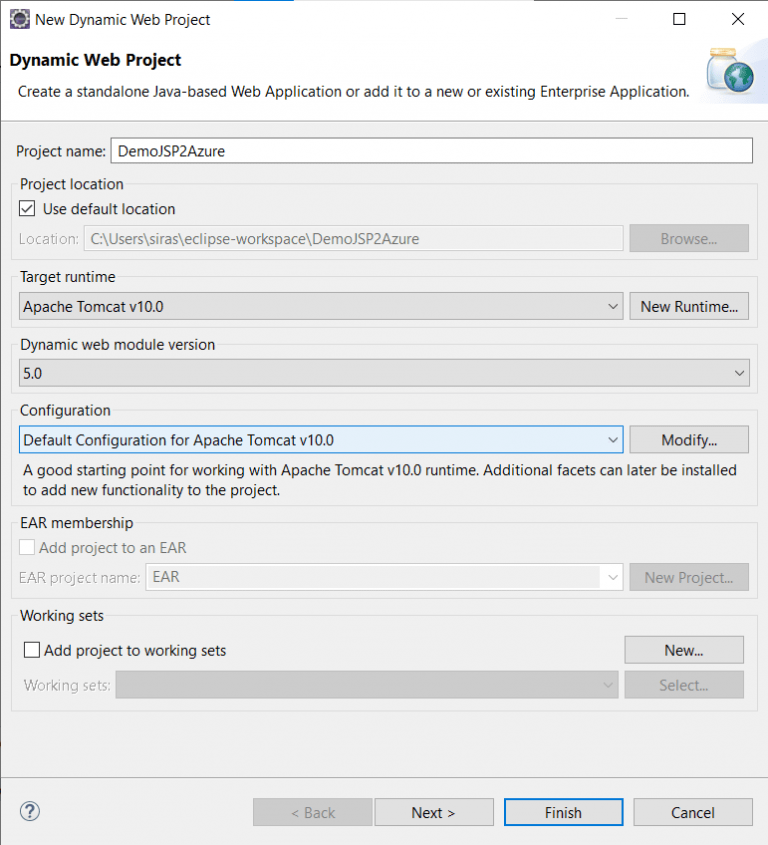Click the New Runtime button
Viewport: 768px width, 845px height.
click(x=689, y=306)
